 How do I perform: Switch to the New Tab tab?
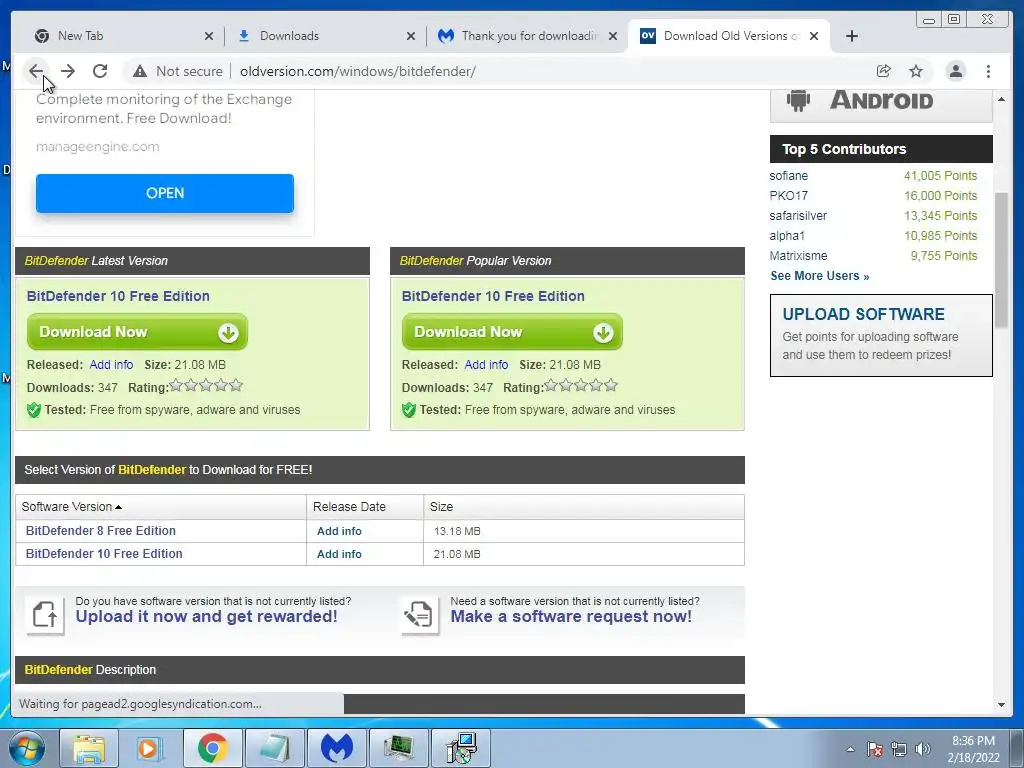point(118,36)
